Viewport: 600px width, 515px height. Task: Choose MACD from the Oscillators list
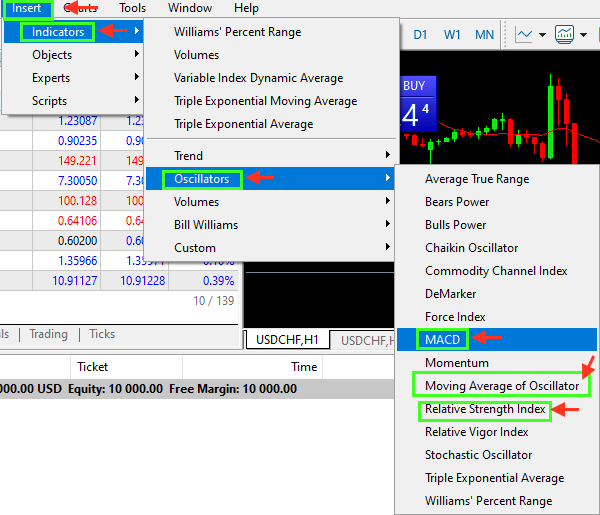(x=443, y=340)
